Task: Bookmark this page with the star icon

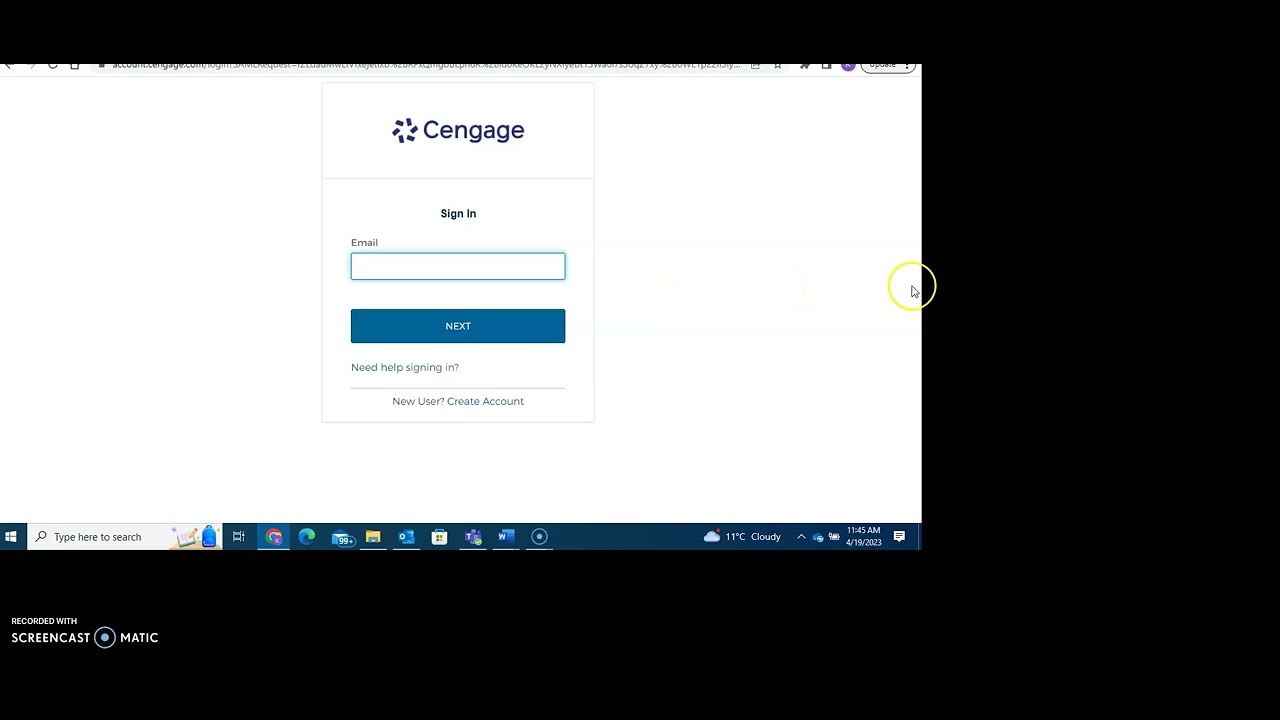Action: coord(777,65)
